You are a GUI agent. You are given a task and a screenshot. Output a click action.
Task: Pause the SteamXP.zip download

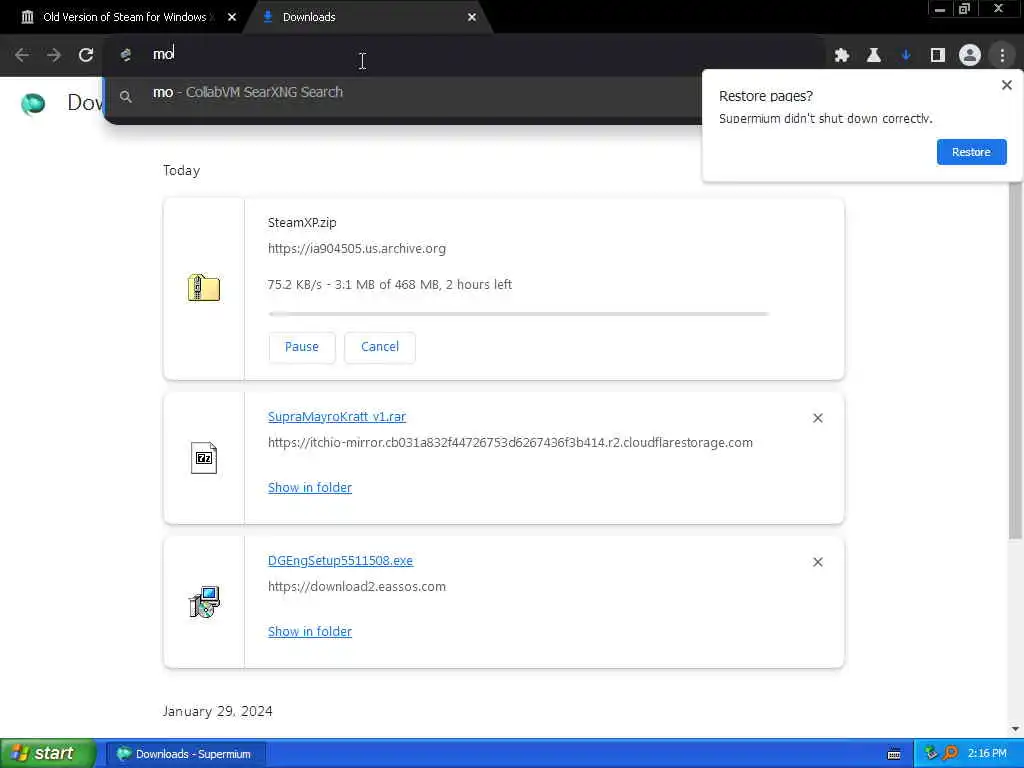pyautogui.click(x=302, y=347)
